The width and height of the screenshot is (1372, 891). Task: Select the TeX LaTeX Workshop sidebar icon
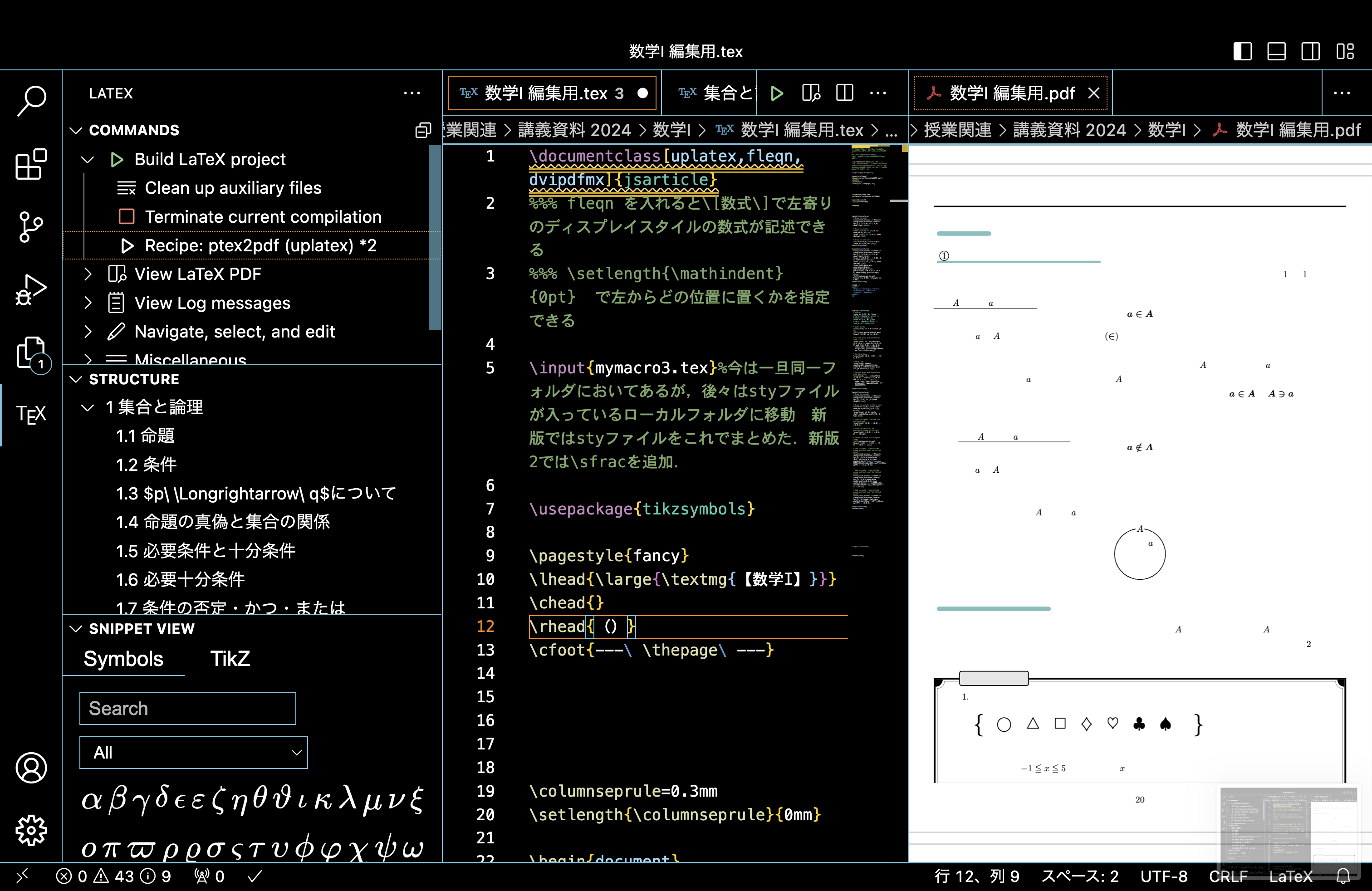[31, 414]
